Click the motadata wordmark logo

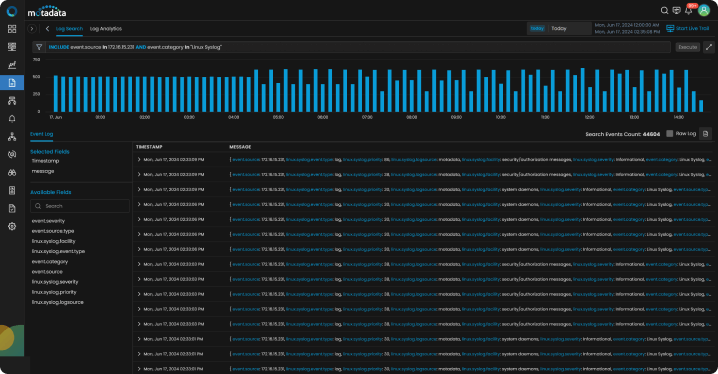pos(47,12)
